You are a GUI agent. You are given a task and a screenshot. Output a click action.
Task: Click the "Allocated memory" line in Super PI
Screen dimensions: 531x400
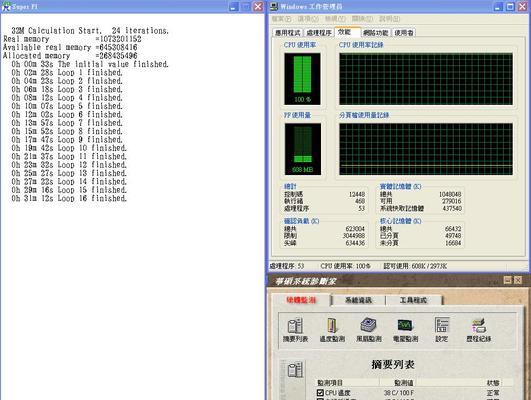(x=70, y=56)
